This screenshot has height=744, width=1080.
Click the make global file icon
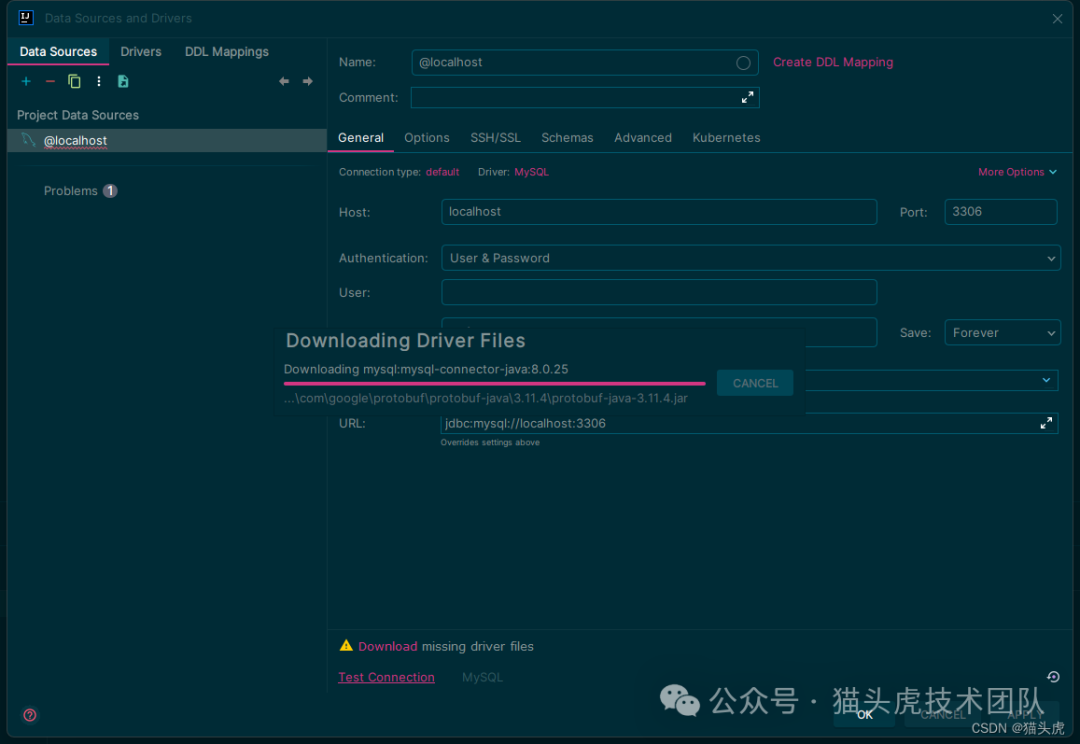pos(123,81)
